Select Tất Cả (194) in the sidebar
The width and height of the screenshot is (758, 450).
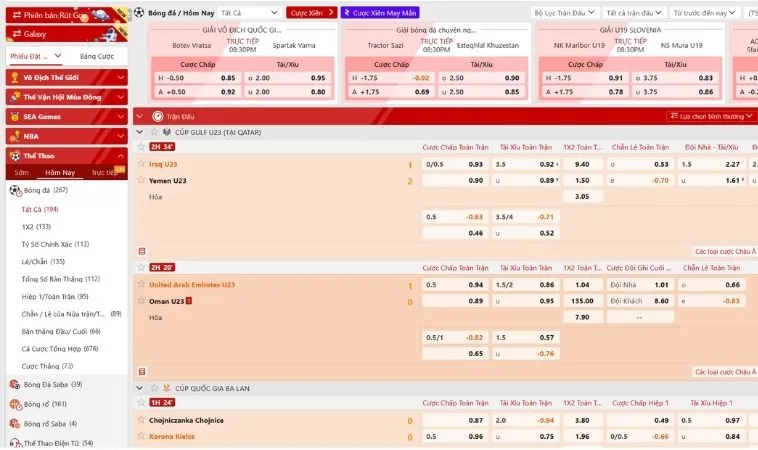(40, 209)
